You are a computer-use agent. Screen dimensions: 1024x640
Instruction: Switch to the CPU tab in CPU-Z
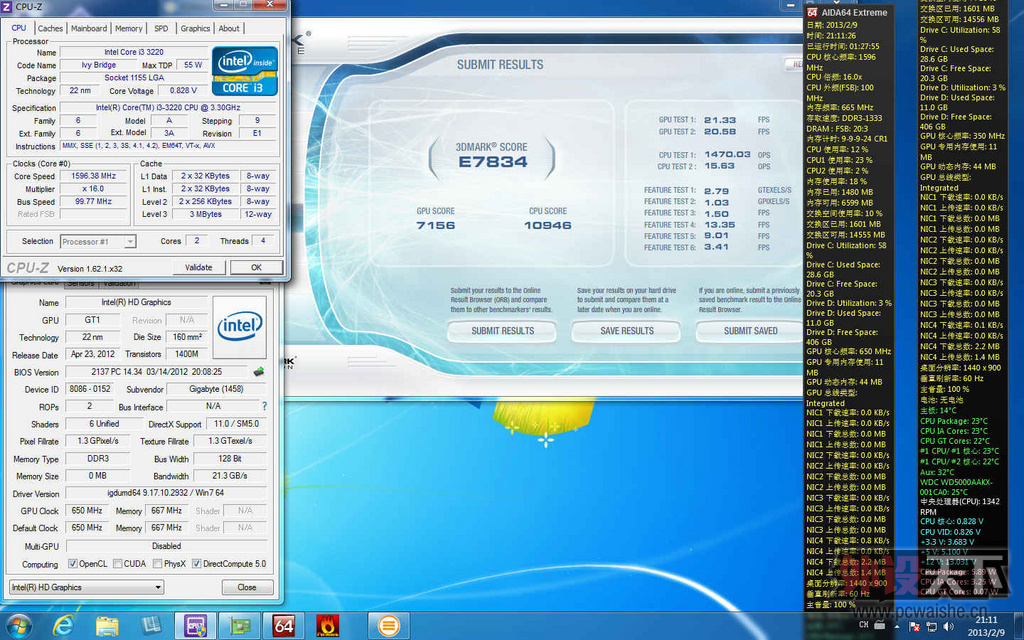19,28
